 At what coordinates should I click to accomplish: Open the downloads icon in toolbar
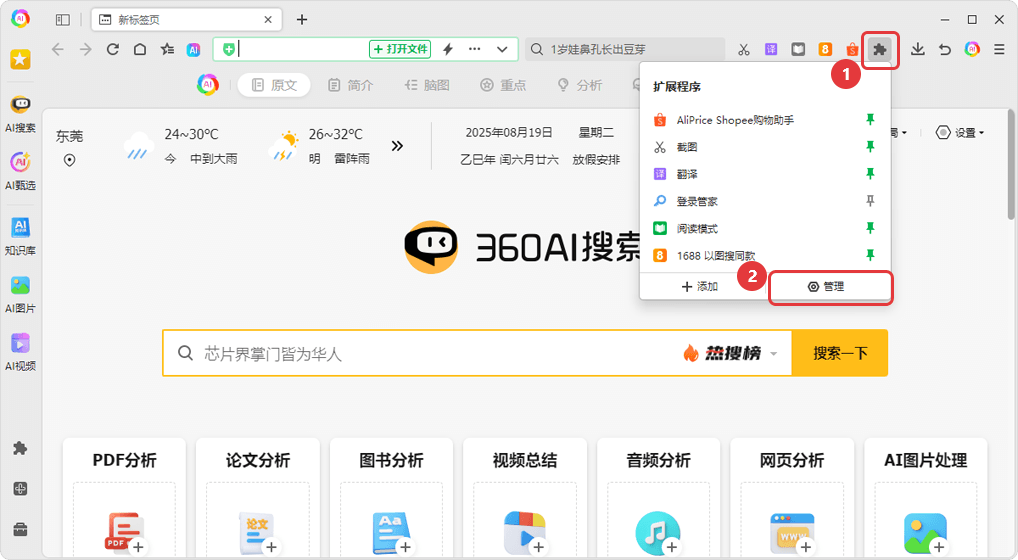point(918,49)
